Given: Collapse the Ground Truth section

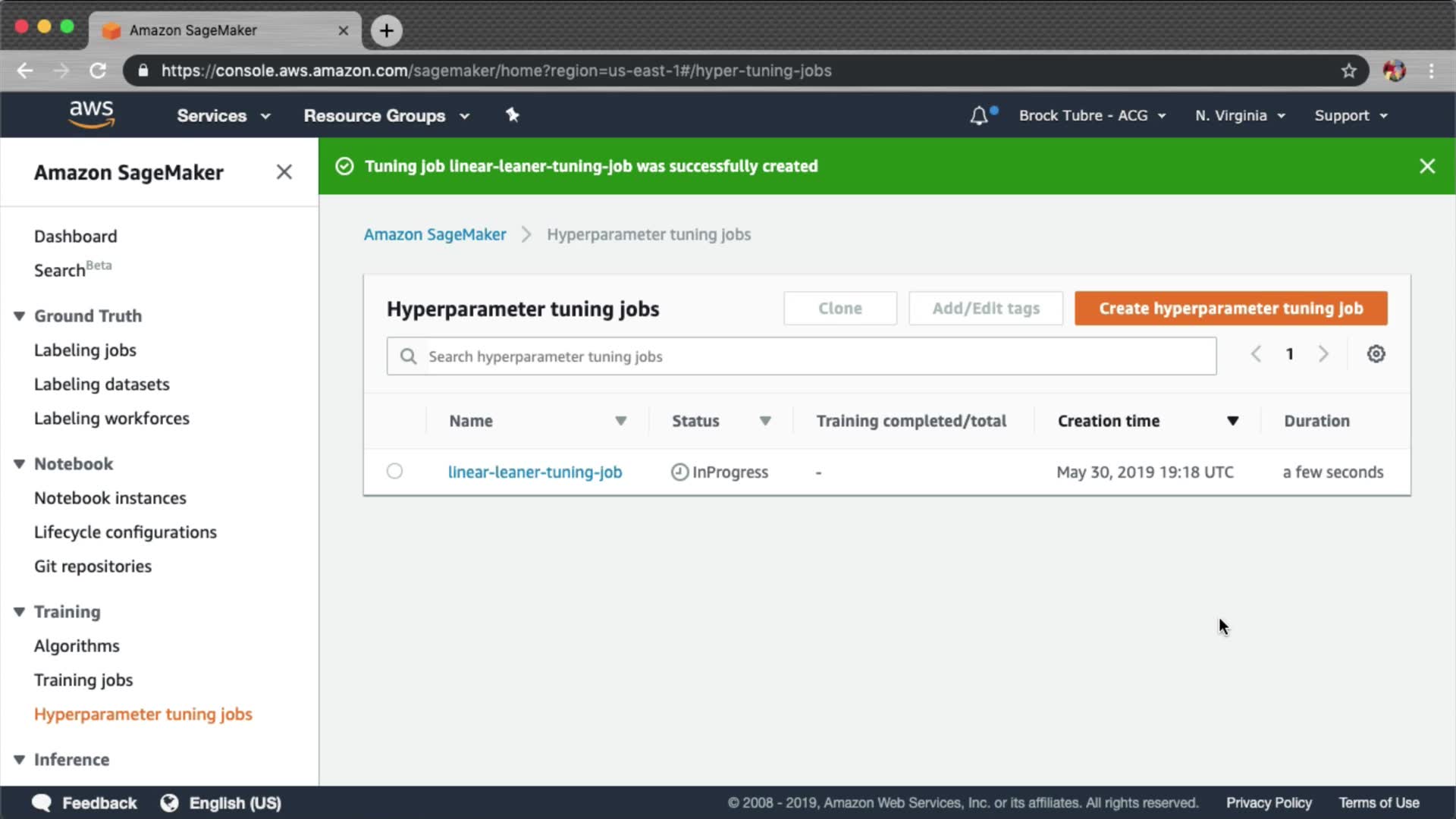Looking at the screenshot, I should click(20, 316).
